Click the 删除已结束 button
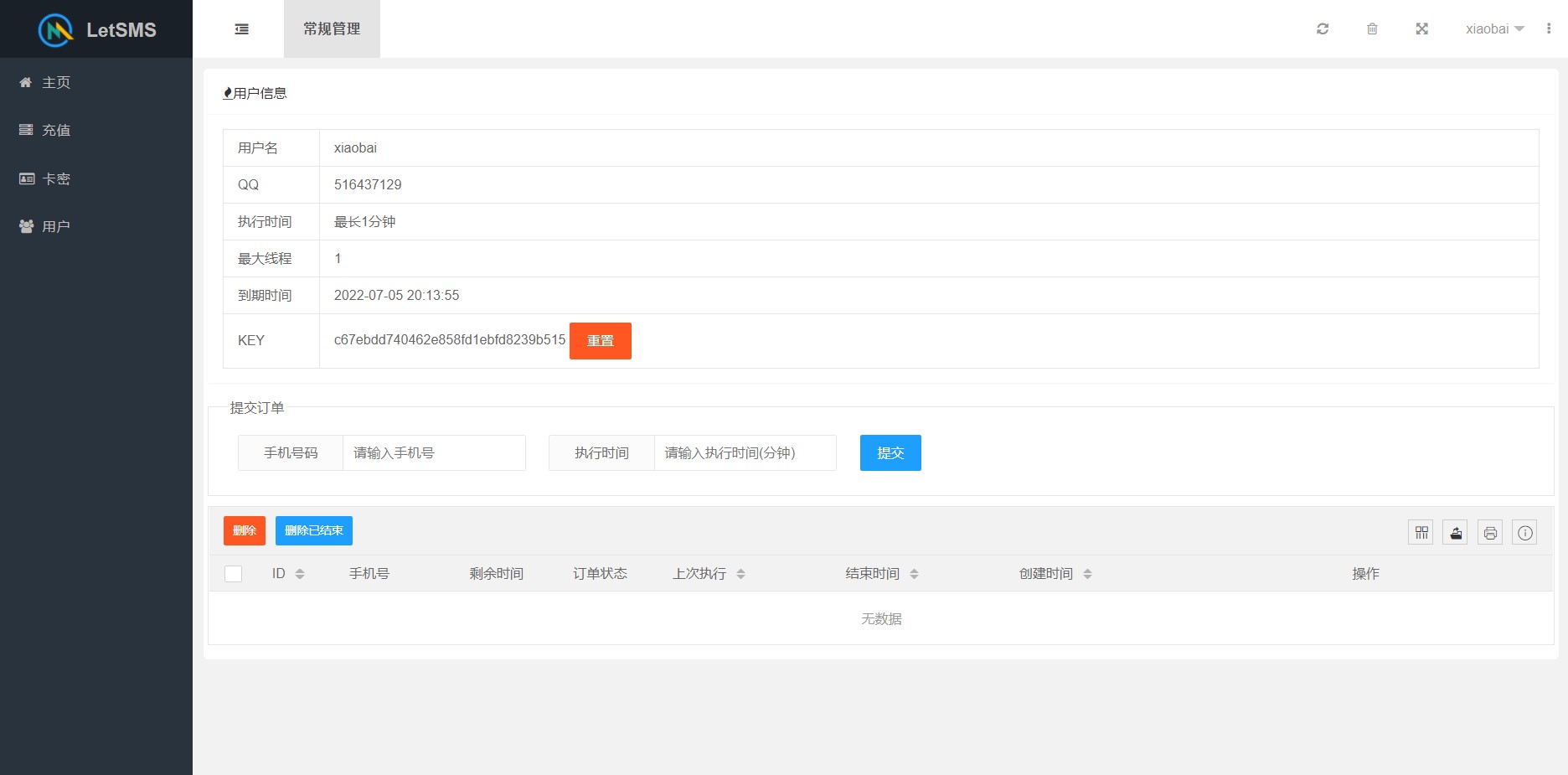This screenshot has height=775, width=1568. point(313,531)
